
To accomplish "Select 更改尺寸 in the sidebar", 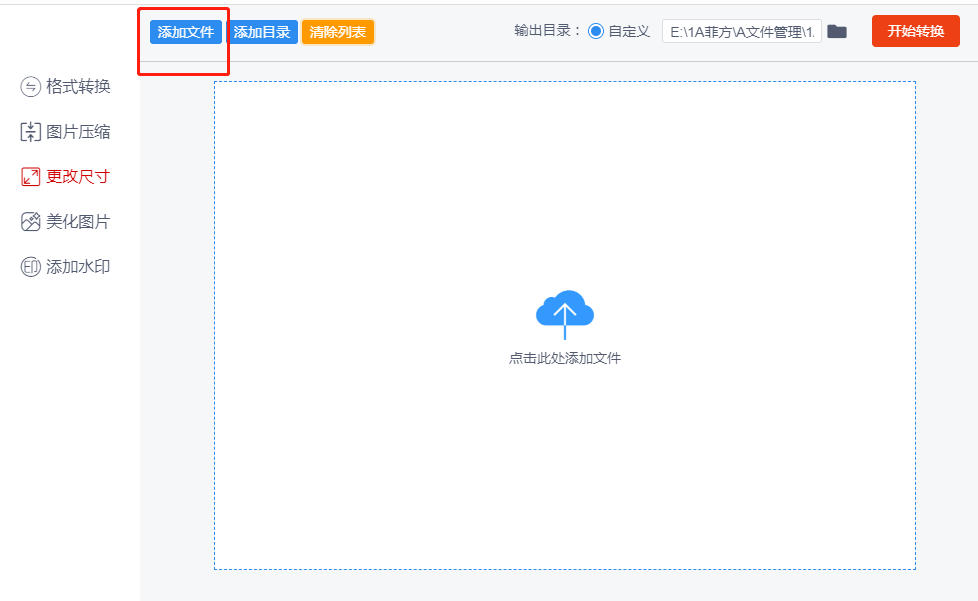I will point(65,177).
